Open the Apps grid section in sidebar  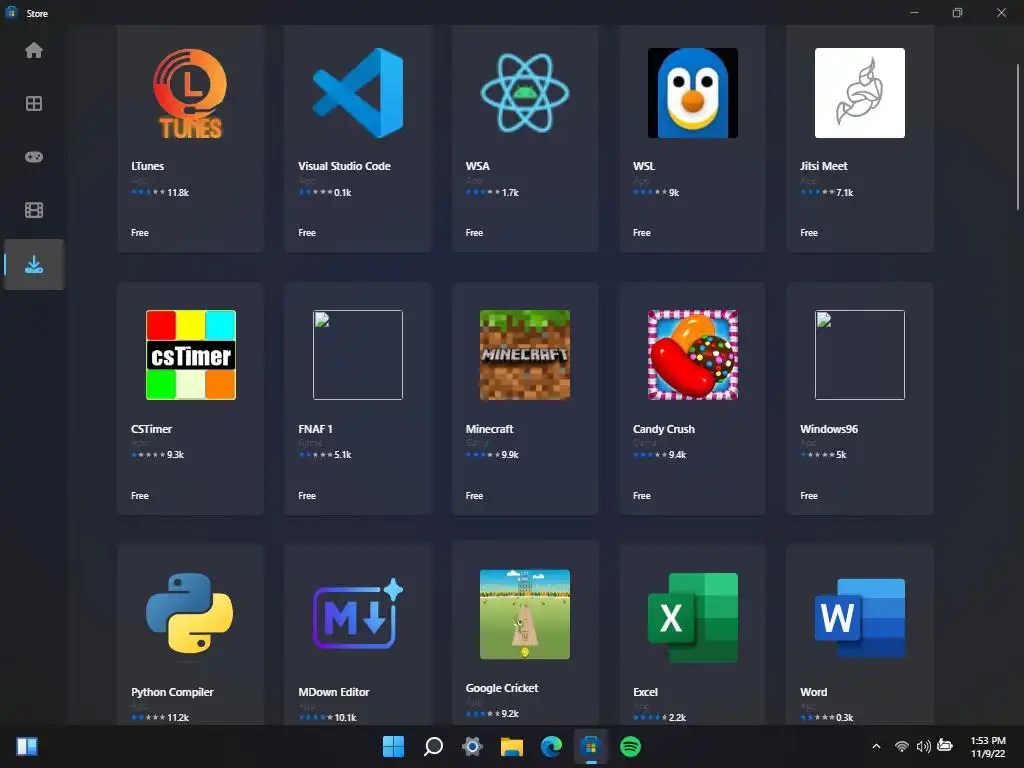point(34,104)
